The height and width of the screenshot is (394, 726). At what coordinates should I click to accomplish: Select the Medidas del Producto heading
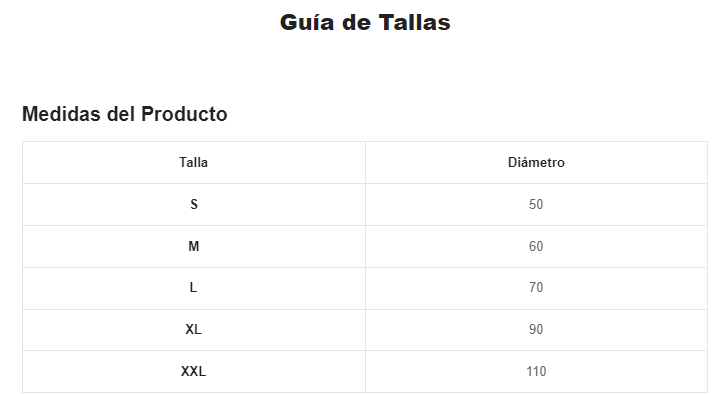coord(125,114)
